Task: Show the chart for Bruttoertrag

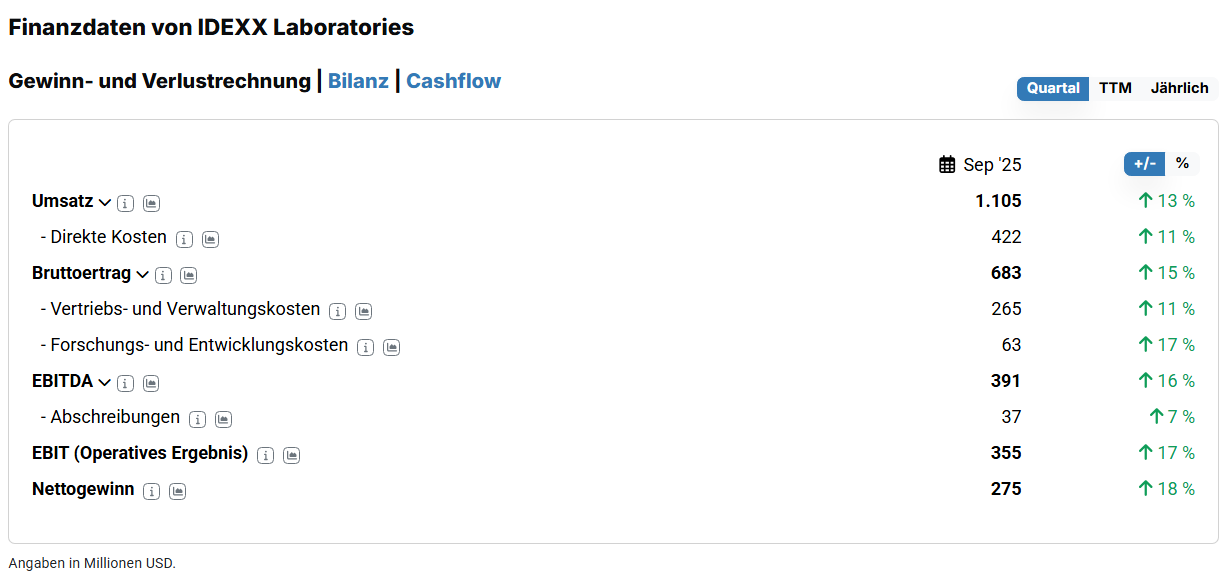Action: [189, 275]
